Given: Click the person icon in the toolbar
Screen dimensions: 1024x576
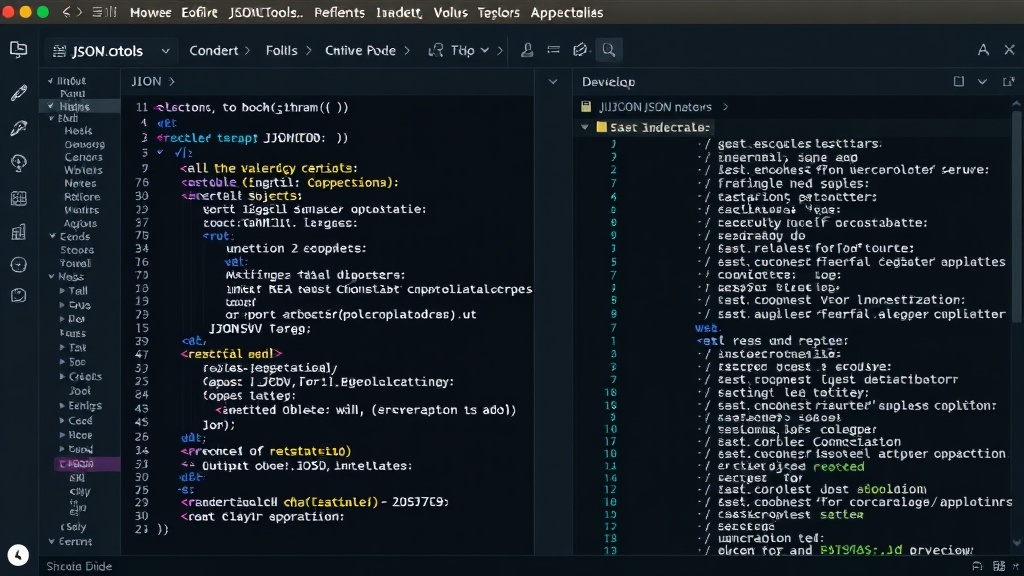Looking at the screenshot, I should [x=527, y=50].
